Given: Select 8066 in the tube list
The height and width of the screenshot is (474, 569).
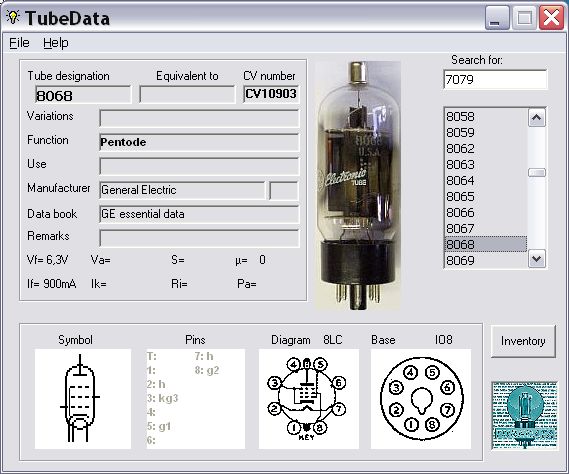Looking at the screenshot, I should 486,213.
